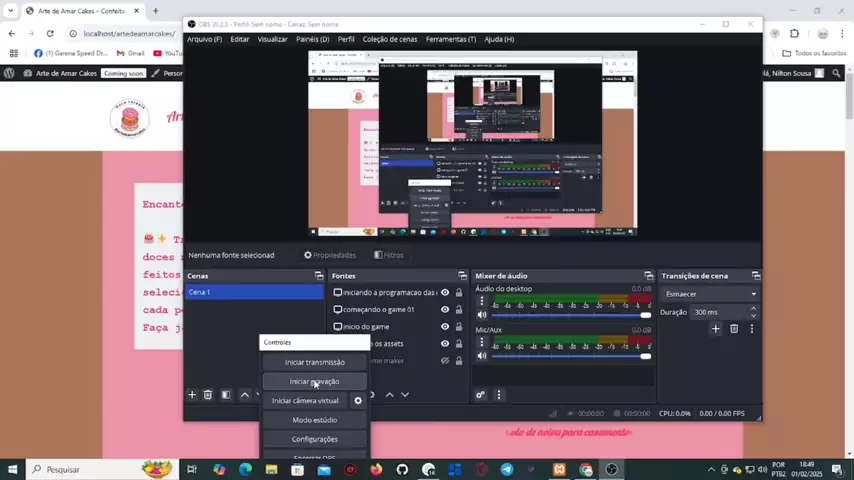This screenshot has width=854, height=480.
Task: Adjust the Mic/Aux volume slider
Action: (x=571, y=356)
